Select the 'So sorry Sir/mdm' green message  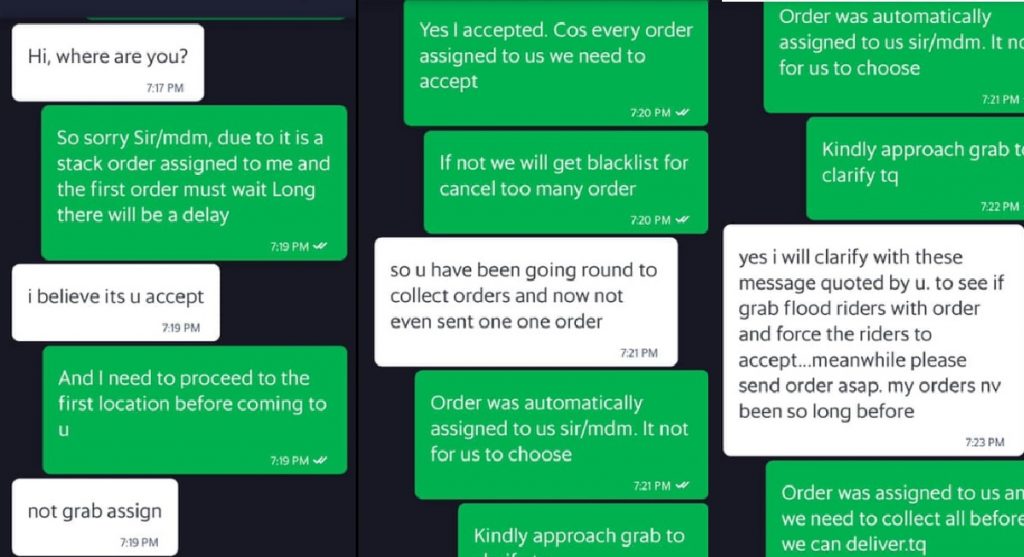pos(194,183)
